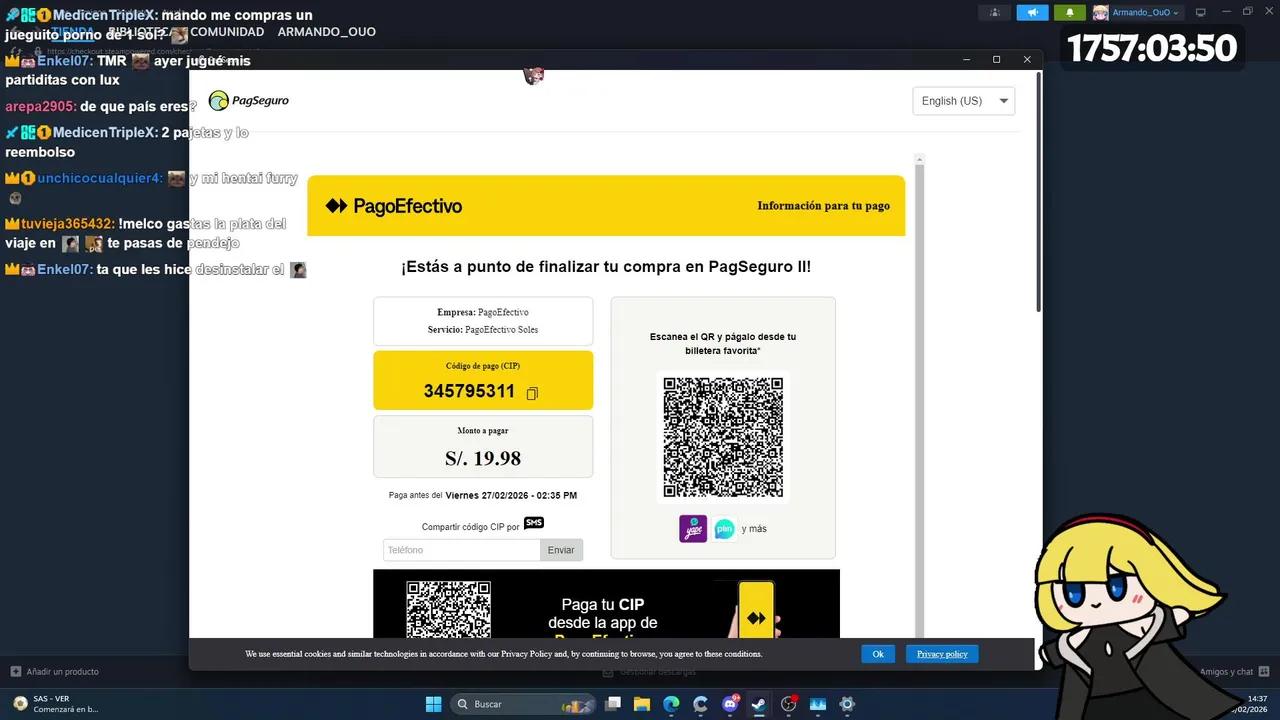Open the COMUNIDAD tab in Steam

pos(227,32)
